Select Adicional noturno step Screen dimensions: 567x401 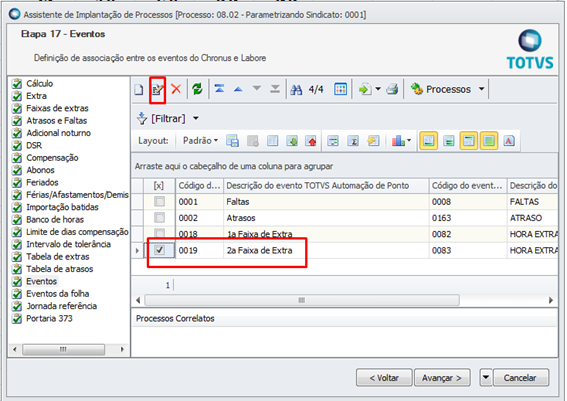[x=58, y=133]
